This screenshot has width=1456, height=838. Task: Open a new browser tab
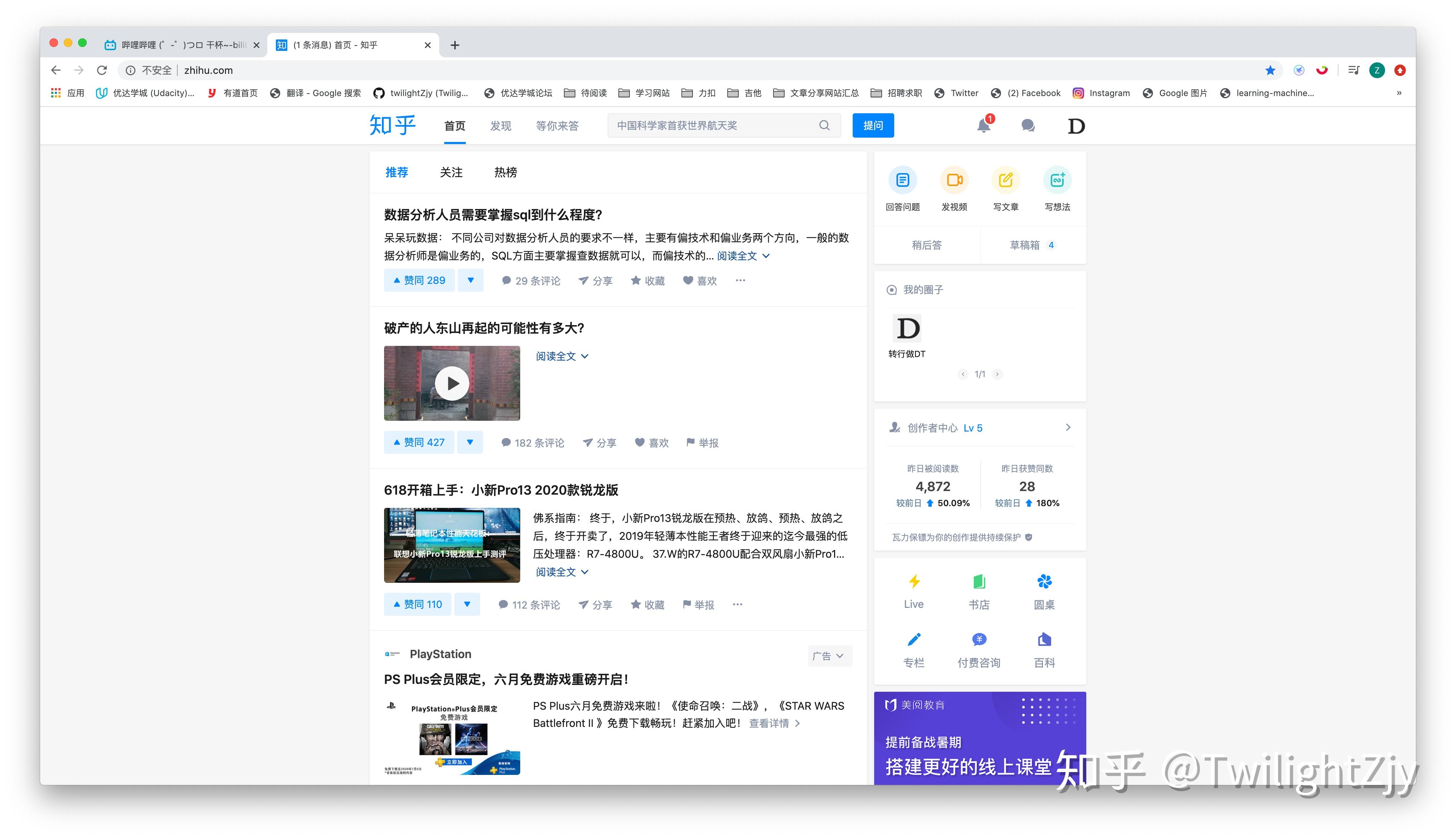pyautogui.click(x=454, y=45)
